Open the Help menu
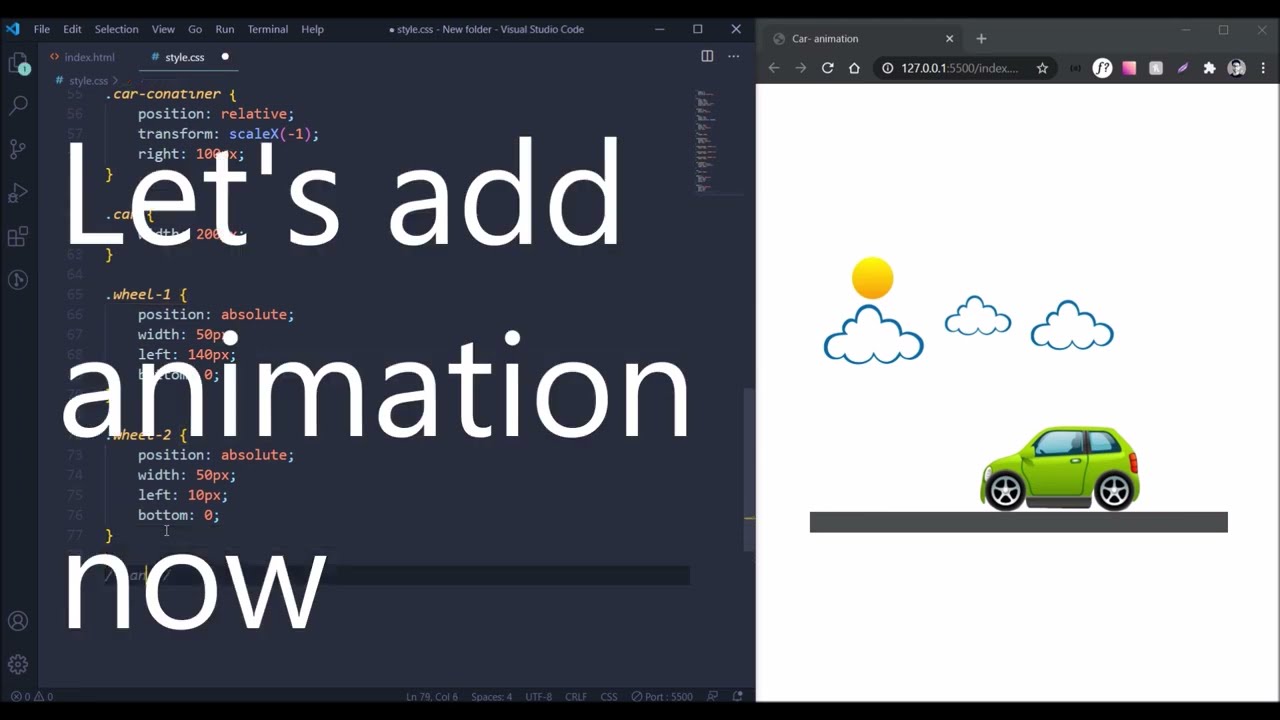 (312, 29)
